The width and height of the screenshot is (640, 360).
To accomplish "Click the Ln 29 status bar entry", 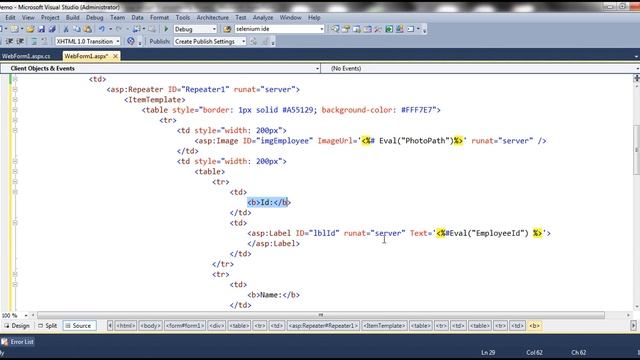I will coord(488,353).
